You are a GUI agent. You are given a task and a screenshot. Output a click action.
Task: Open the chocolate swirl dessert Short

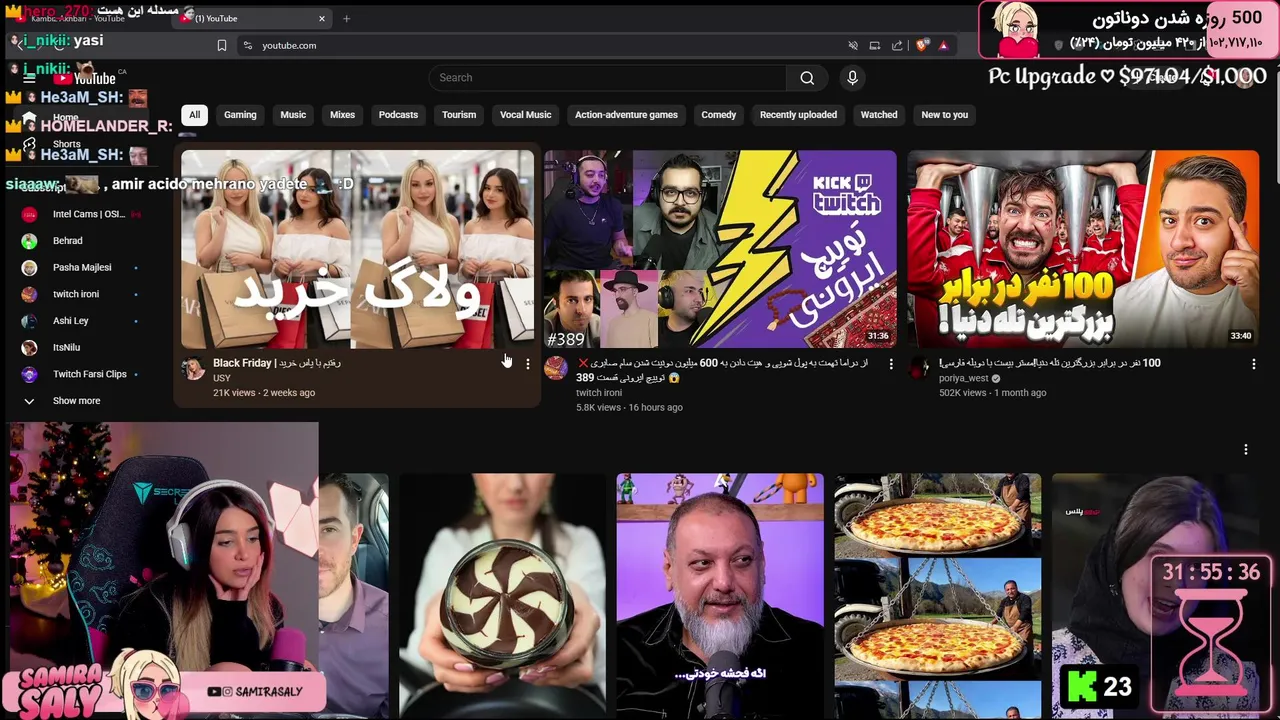pos(502,596)
